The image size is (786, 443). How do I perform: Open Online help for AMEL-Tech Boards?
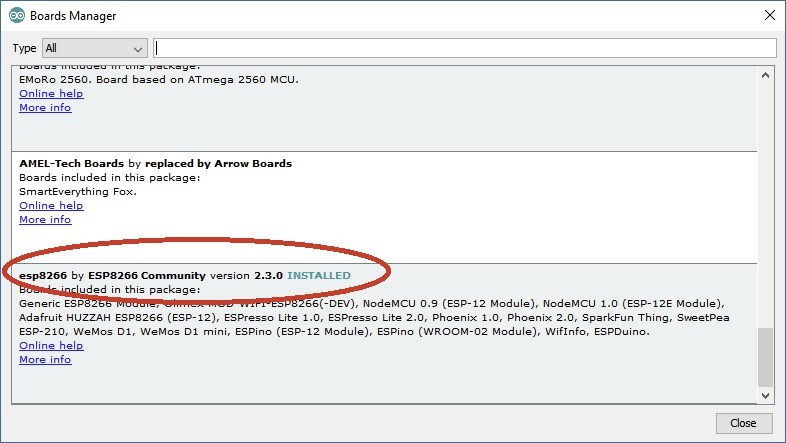[51, 205]
